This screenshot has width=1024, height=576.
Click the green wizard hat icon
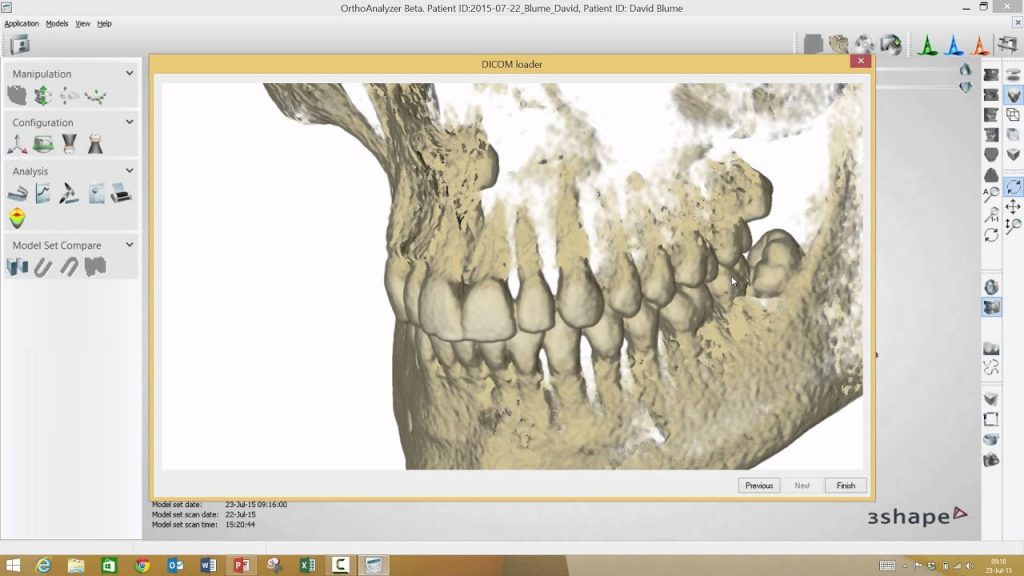[927, 45]
